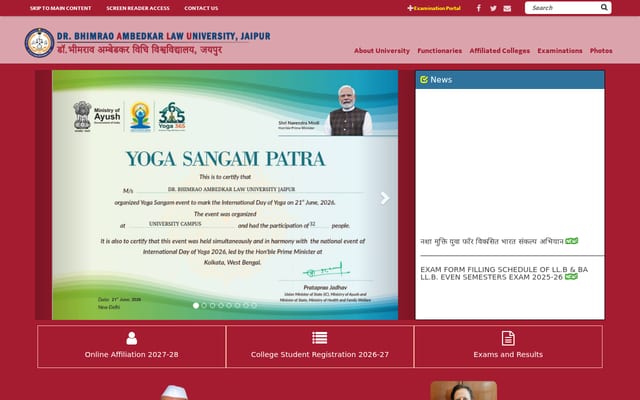This screenshot has width=640, height=400.
Task: Click Skip to Main Content link
Action: click(60, 8)
